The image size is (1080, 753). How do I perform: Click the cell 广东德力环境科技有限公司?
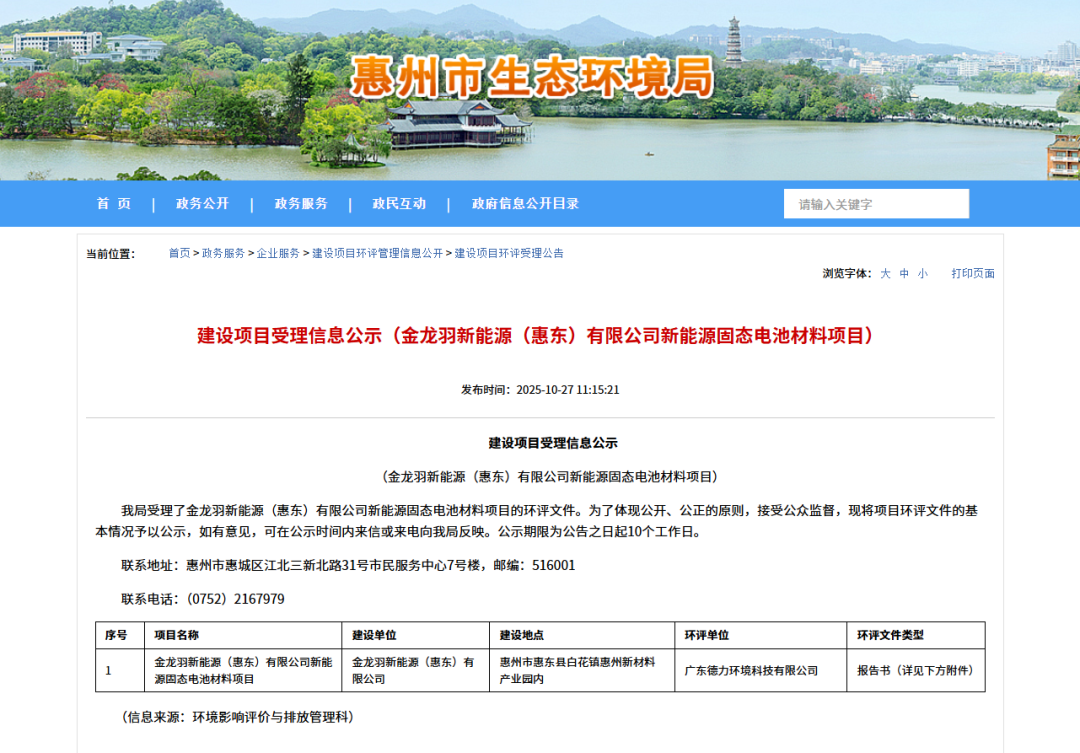click(760, 670)
